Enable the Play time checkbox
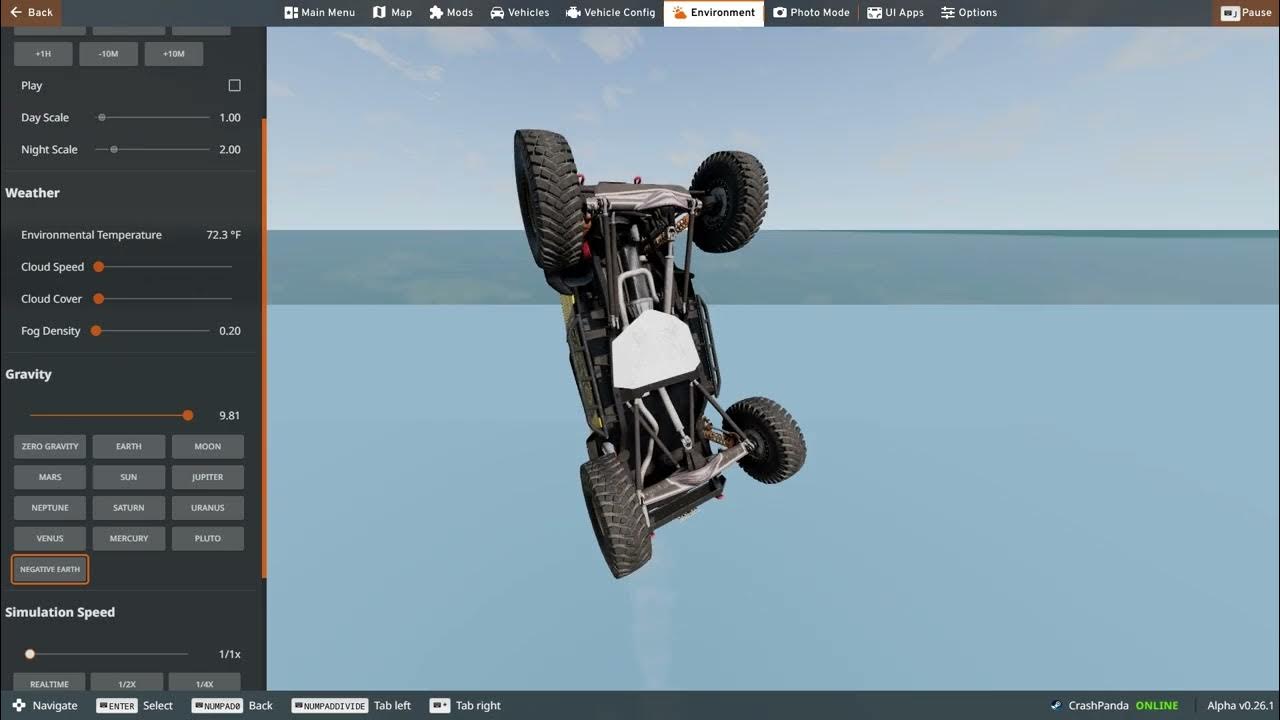 pos(235,86)
